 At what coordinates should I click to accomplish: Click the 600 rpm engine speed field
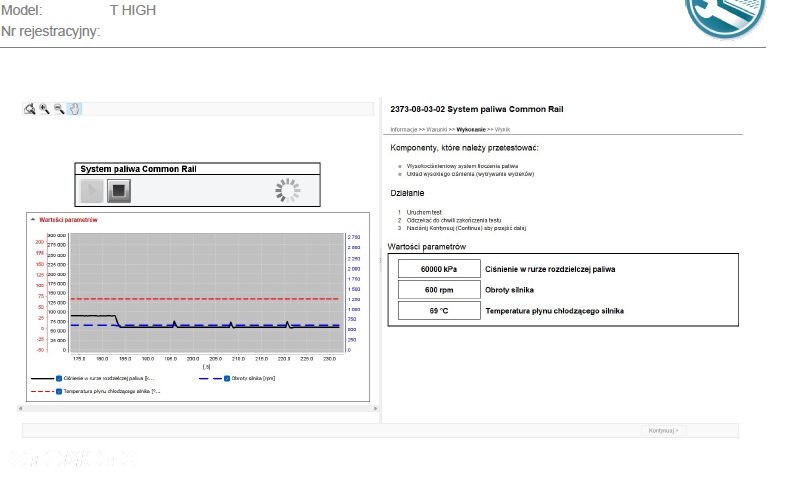click(x=439, y=290)
